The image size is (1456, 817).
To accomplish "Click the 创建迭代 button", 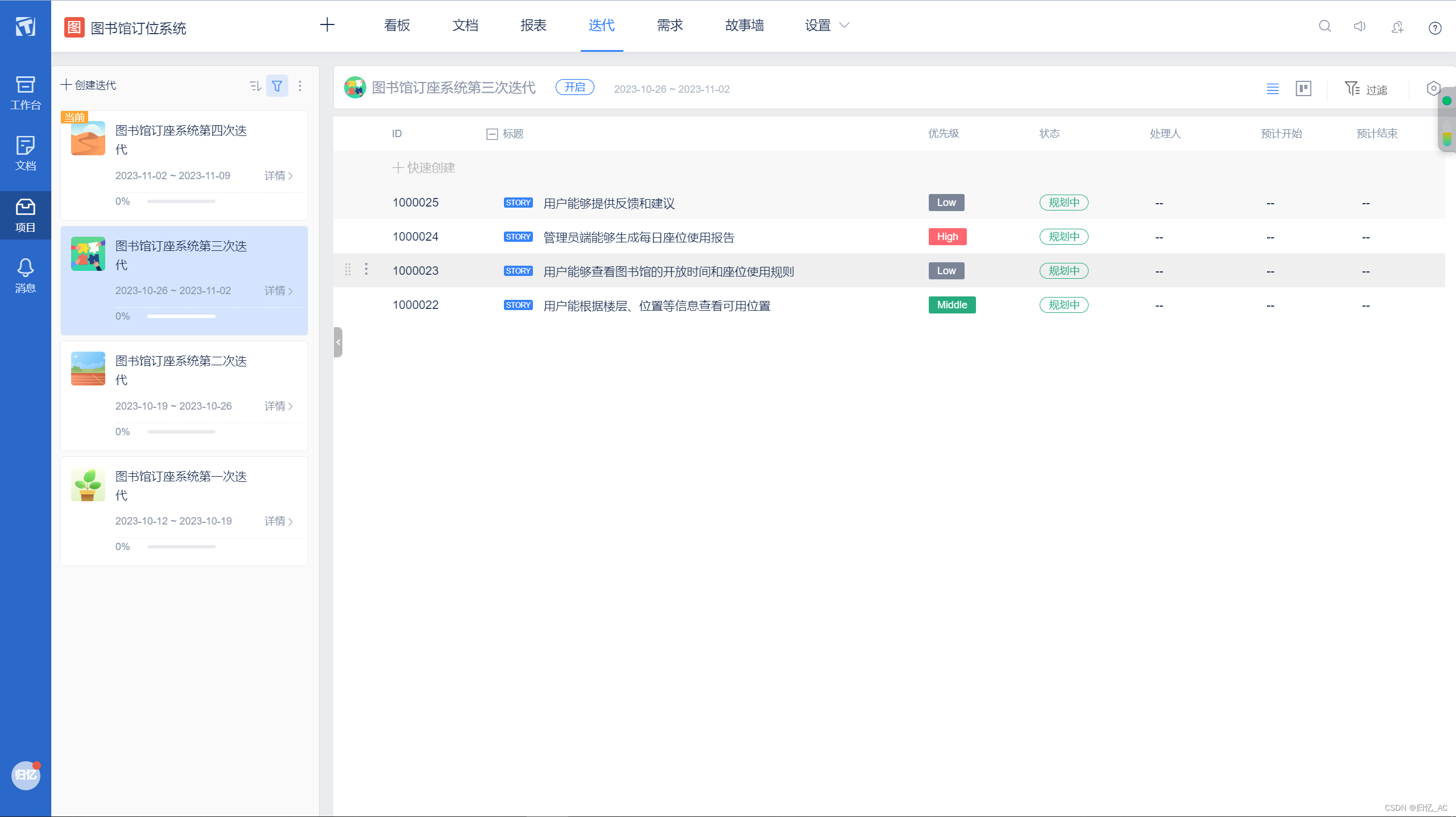I will (x=89, y=85).
